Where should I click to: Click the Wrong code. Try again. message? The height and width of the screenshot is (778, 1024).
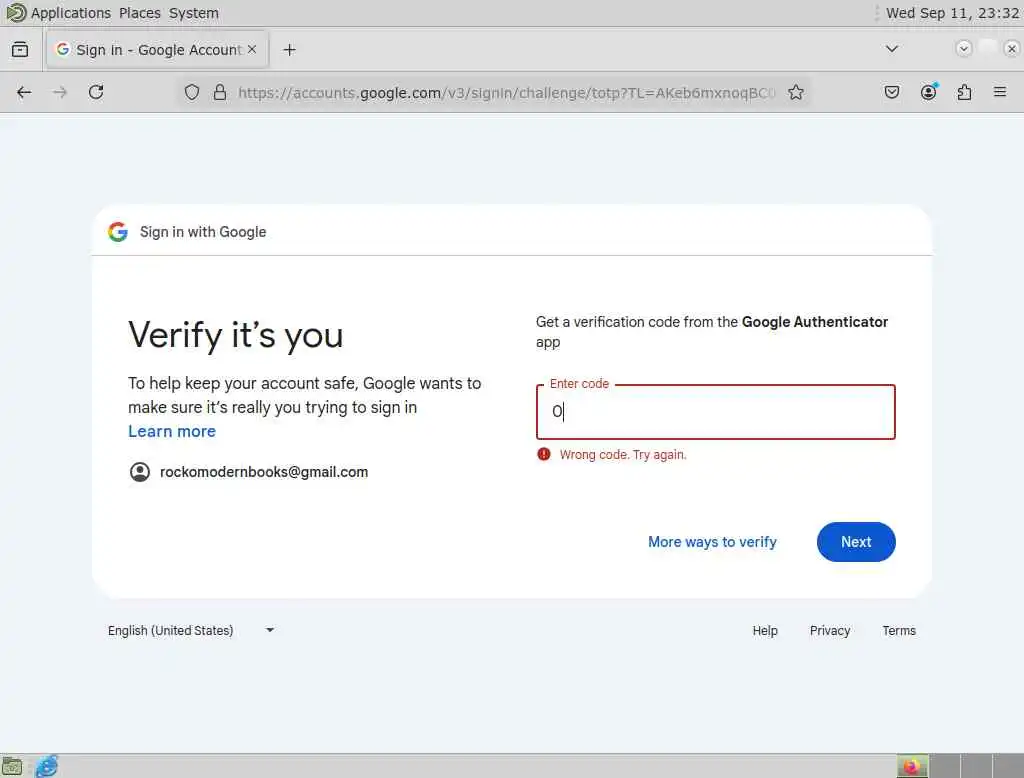(623, 455)
